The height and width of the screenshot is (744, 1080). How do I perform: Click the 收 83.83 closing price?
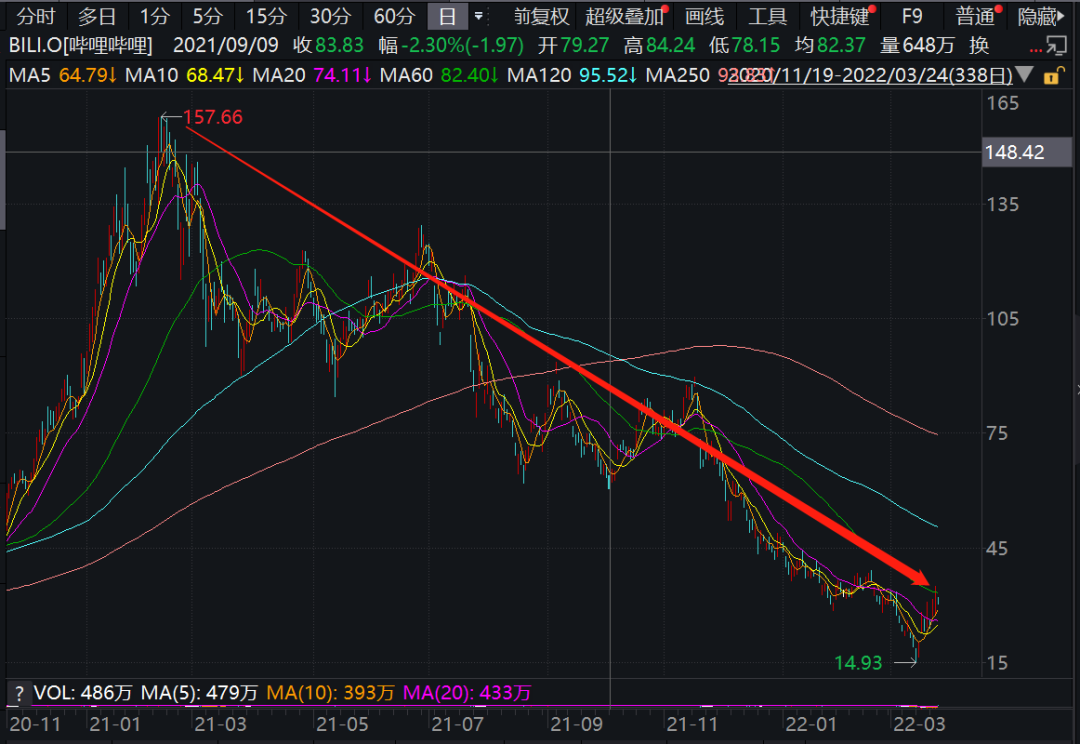[328, 45]
